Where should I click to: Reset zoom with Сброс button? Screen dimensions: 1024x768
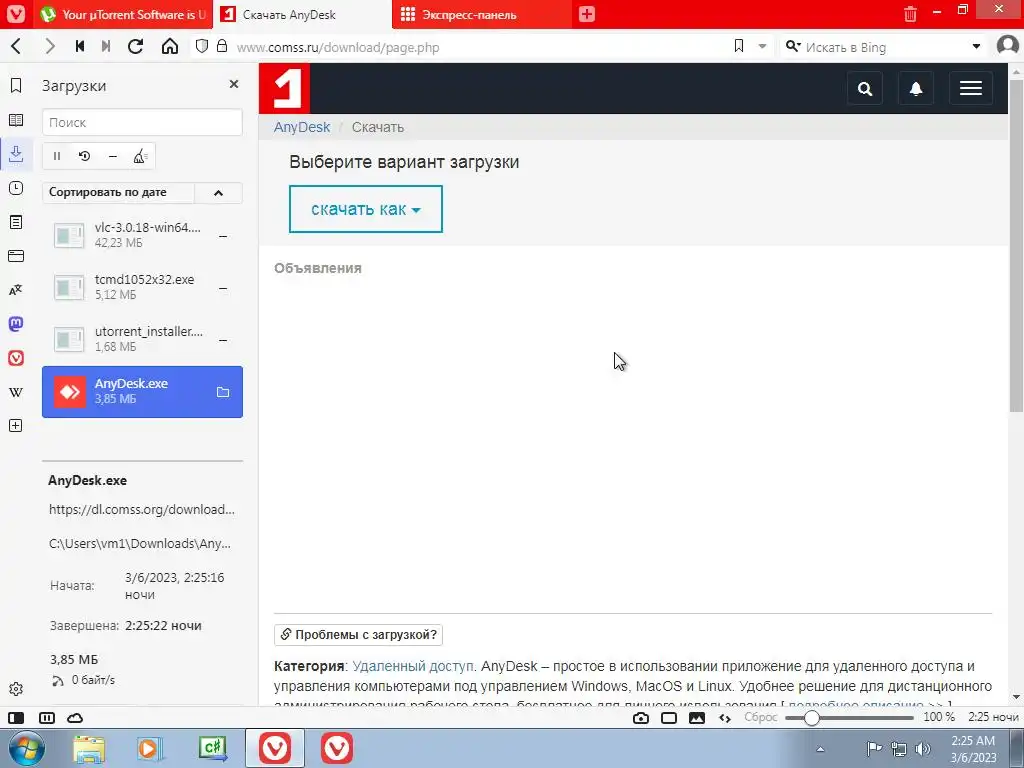point(761,717)
